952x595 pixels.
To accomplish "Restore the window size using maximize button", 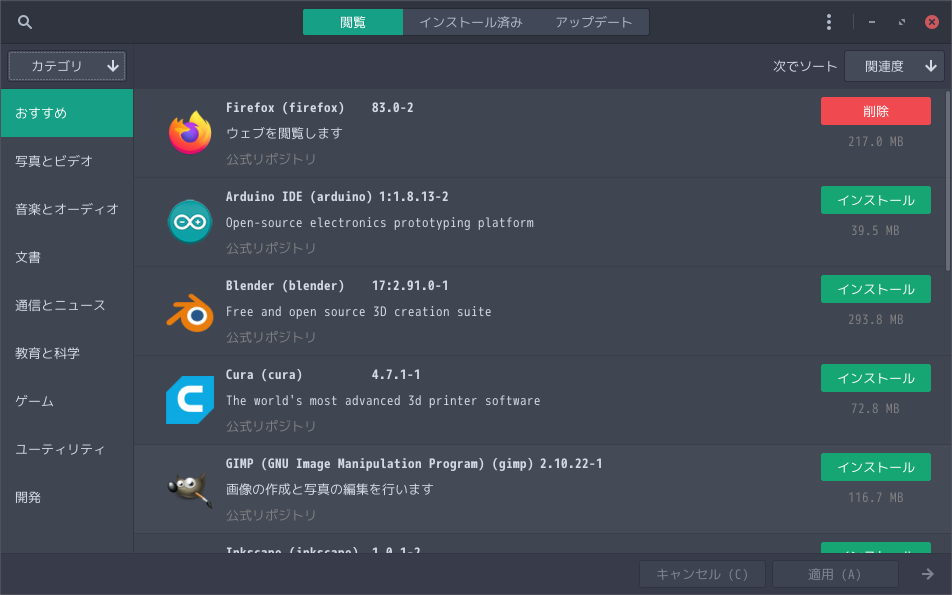I will 902,22.
